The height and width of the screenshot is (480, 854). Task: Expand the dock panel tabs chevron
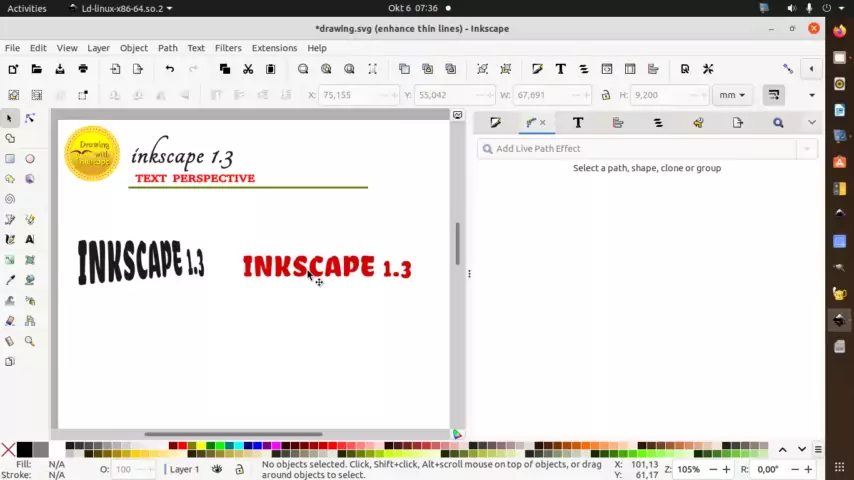click(811, 122)
